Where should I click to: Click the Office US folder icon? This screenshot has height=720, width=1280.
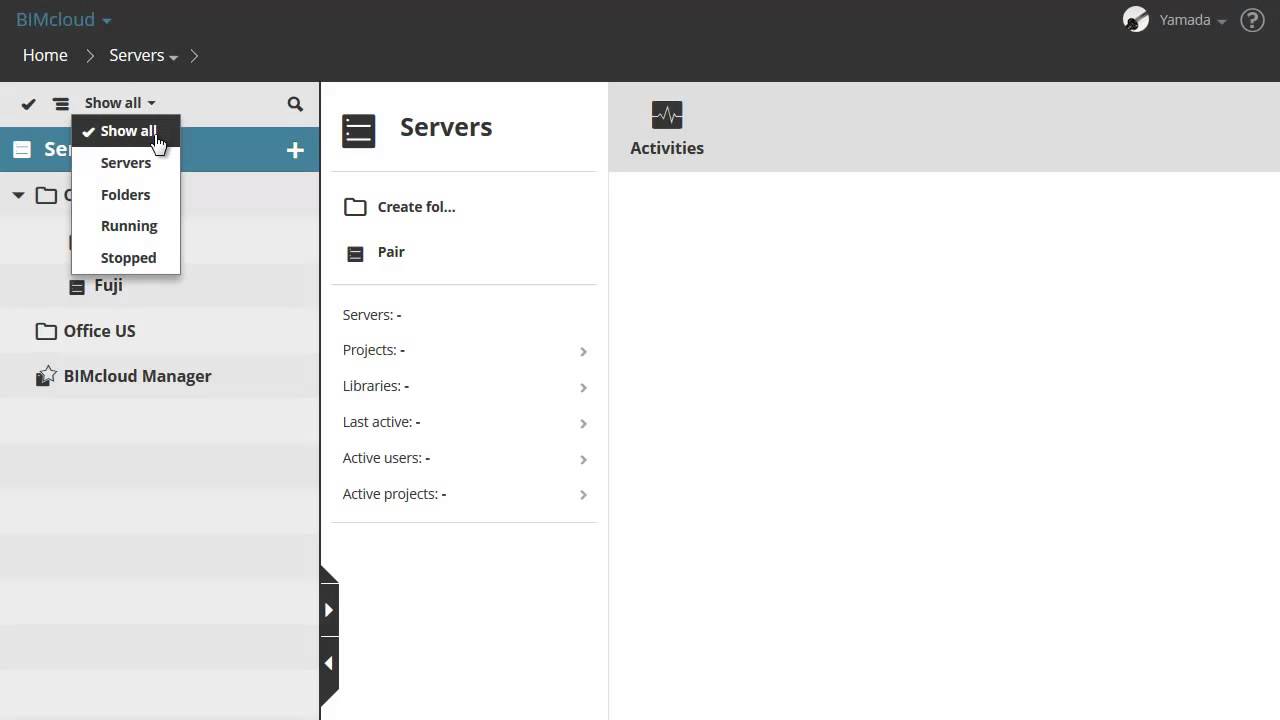pos(46,331)
